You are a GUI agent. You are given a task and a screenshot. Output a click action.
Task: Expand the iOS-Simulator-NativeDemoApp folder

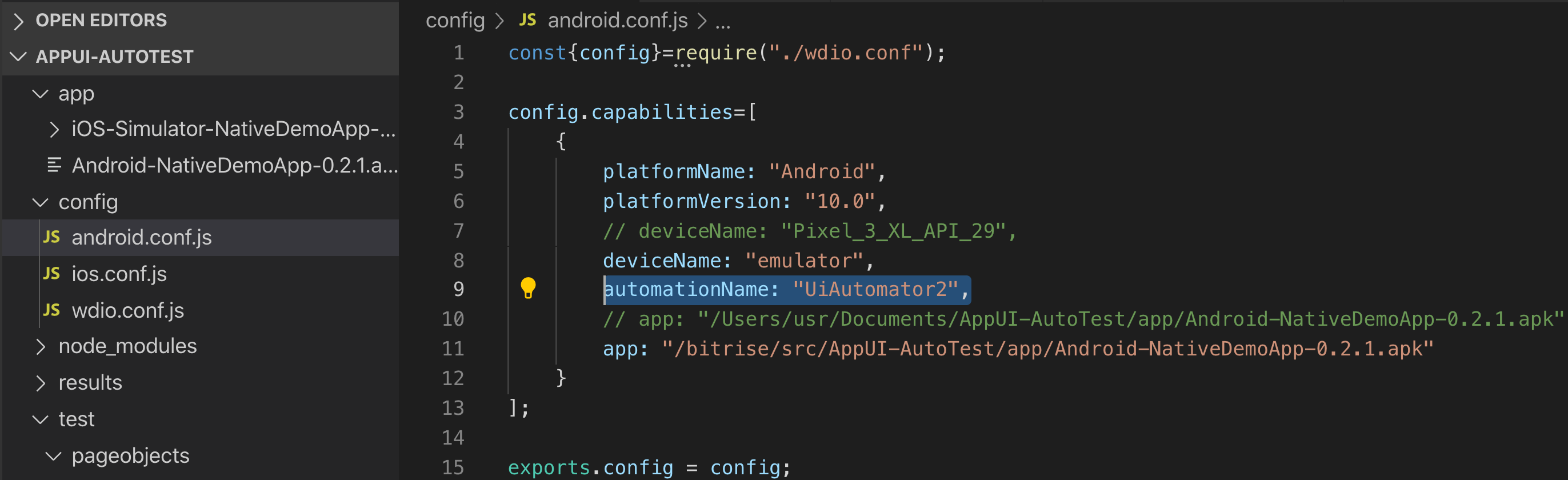click(54, 129)
